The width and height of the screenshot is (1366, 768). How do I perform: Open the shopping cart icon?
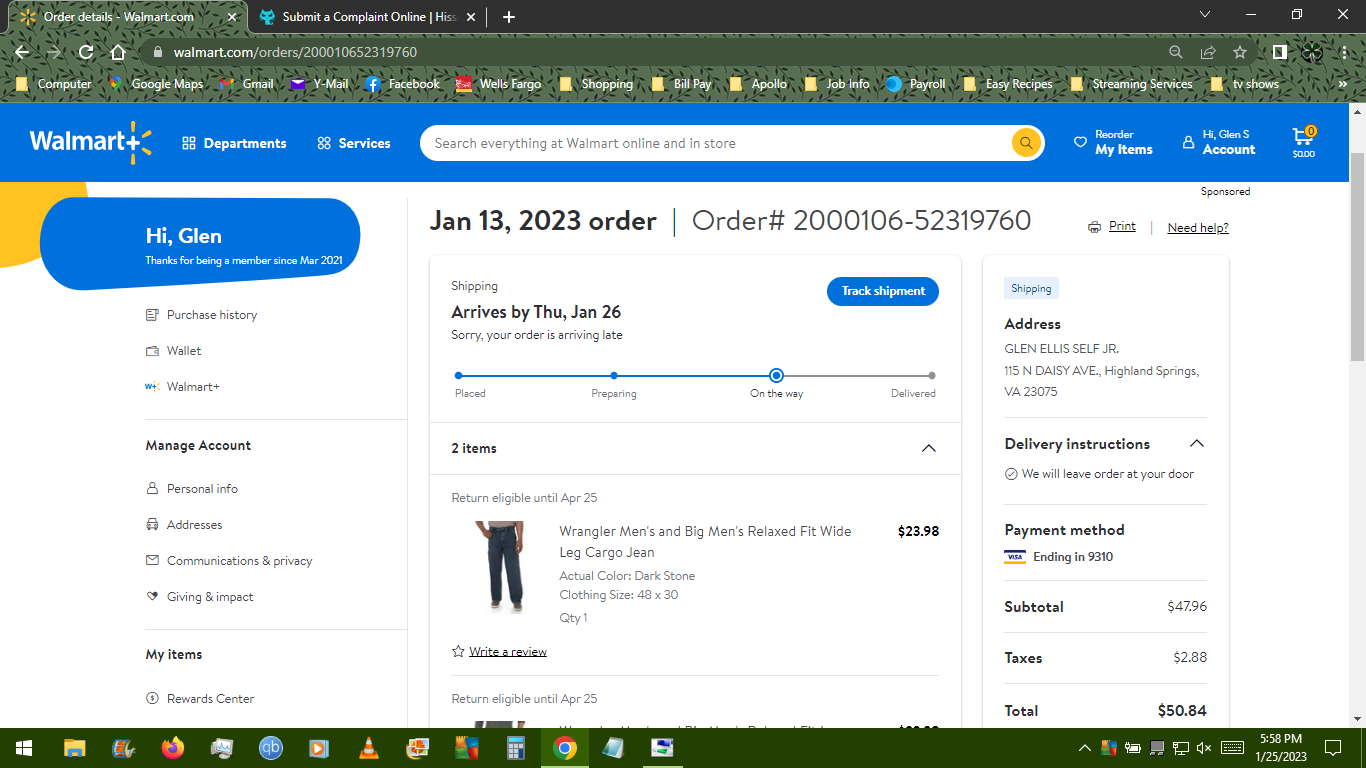(x=1303, y=142)
